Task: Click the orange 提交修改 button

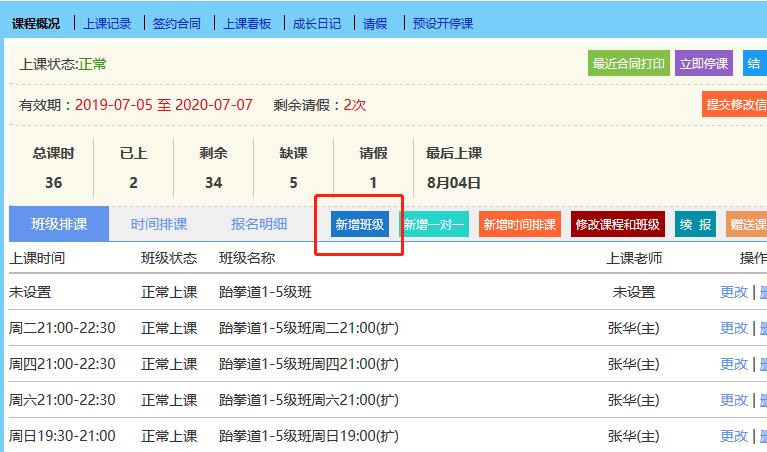Action: point(735,104)
